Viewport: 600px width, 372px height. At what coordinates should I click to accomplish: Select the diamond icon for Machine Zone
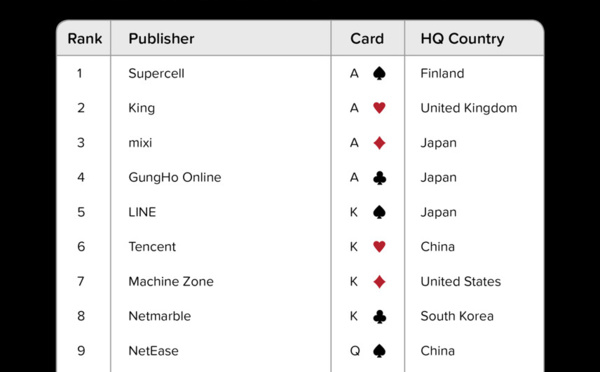pyautogui.click(x=379, y=282)
